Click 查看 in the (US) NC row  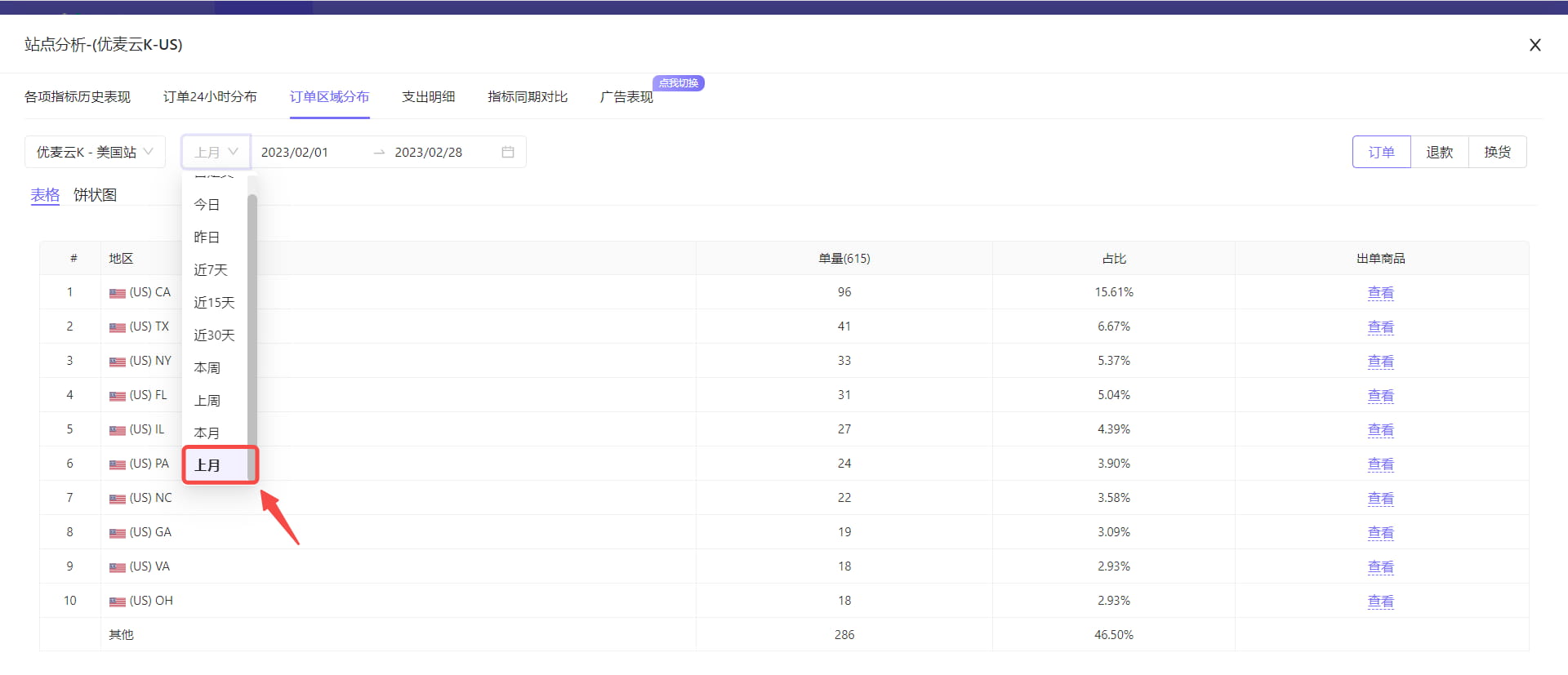click(1381, 498)
